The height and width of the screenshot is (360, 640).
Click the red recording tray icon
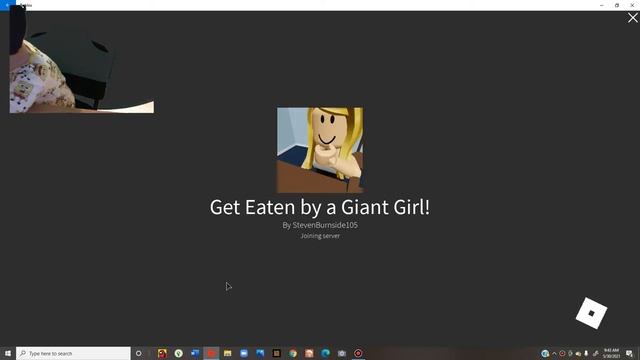[562, 353]
